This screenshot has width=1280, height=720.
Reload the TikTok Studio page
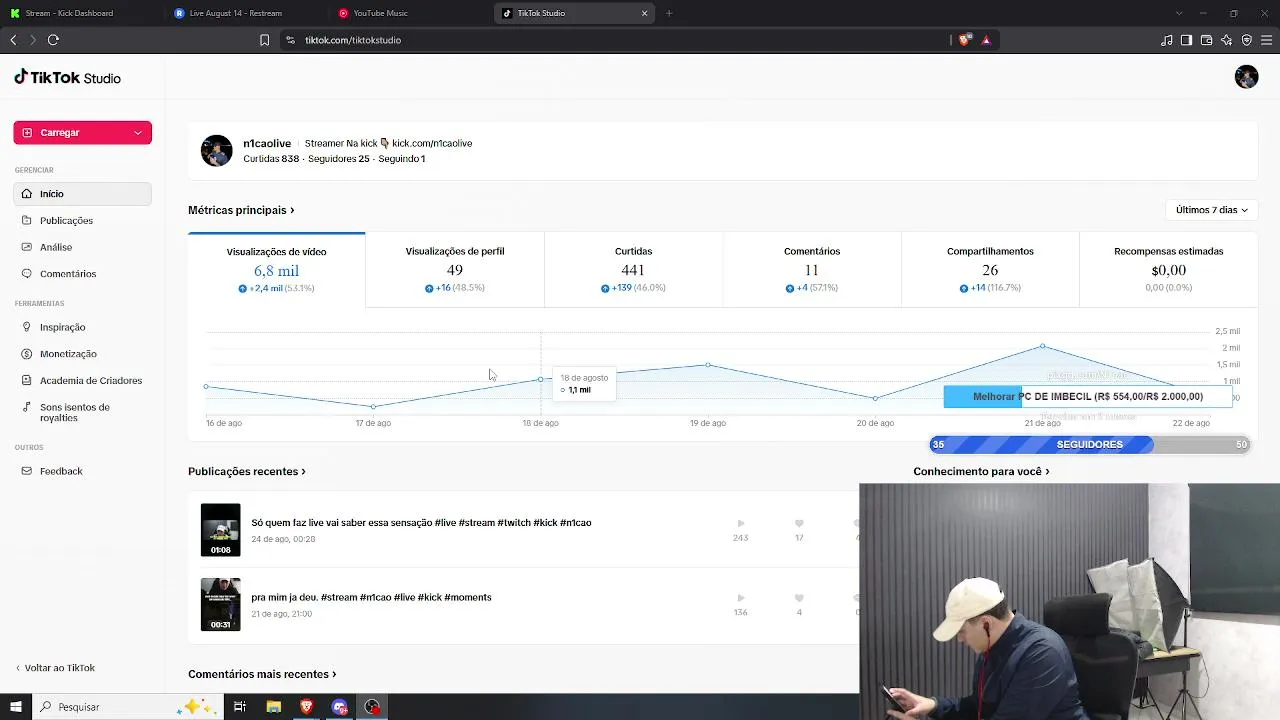[x=53, y=40]
